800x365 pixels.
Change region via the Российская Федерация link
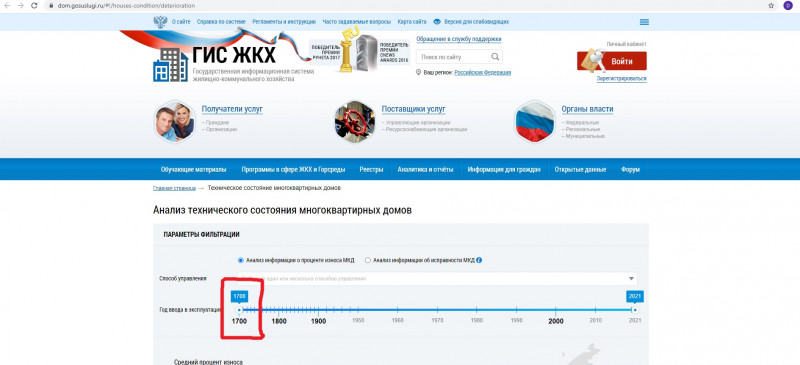pos(483,72)
